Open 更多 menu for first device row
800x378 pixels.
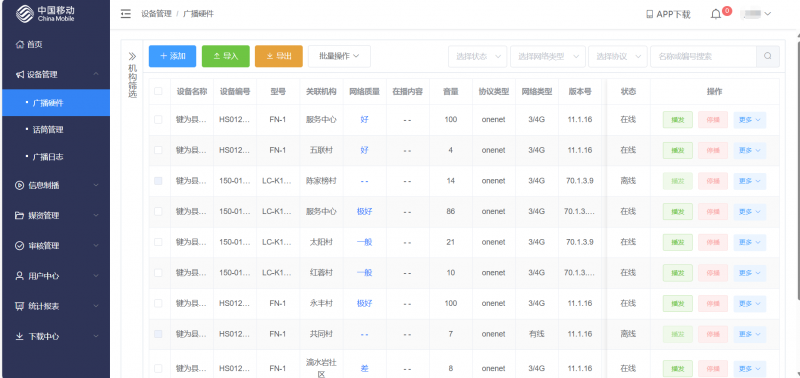(x=749, y=120)
